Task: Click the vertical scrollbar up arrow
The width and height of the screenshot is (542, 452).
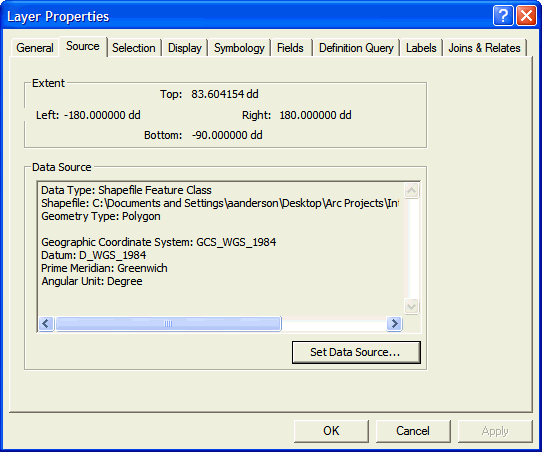Action: coord(411,190)
